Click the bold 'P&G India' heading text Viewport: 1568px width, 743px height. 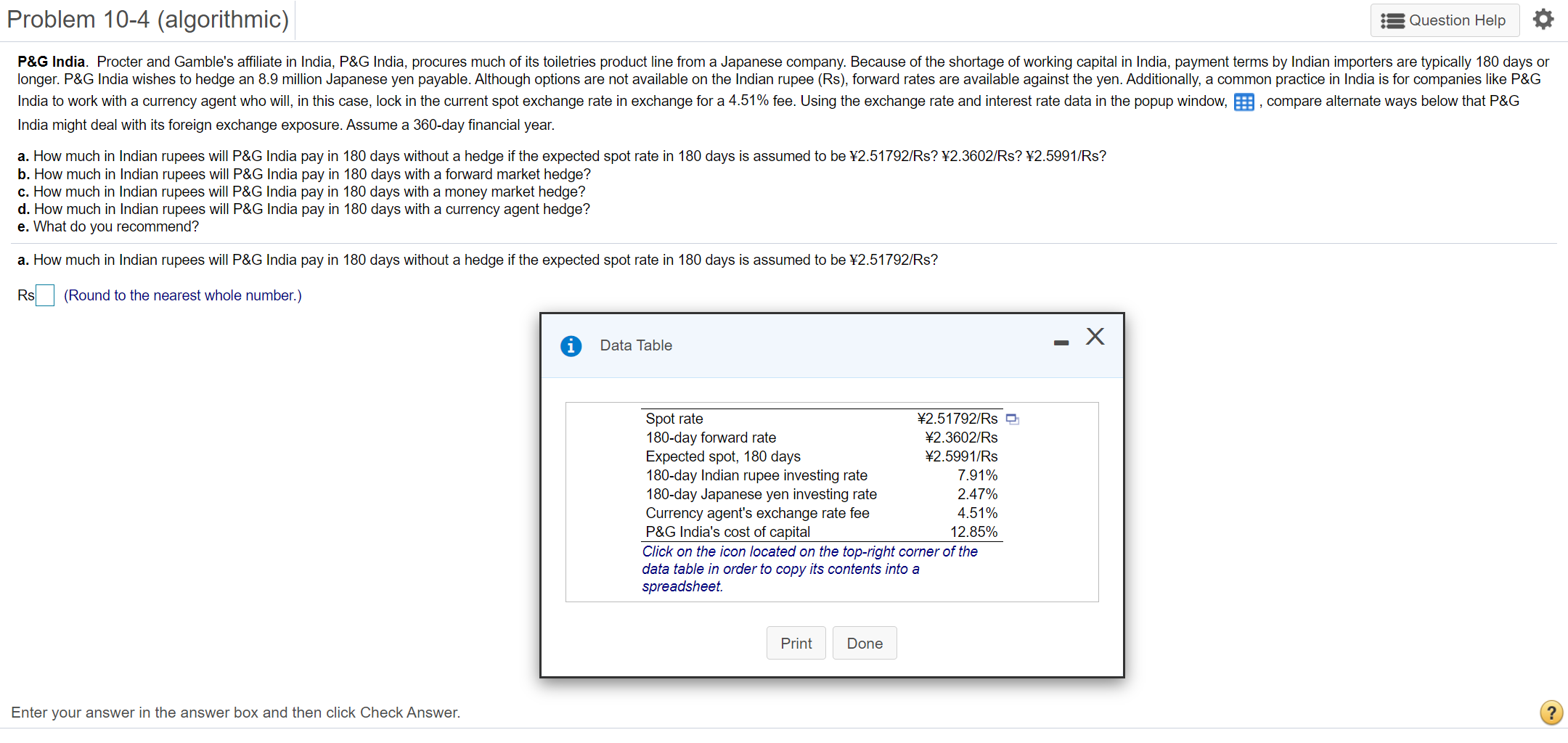pyautogui.click(x=52, y=62)
